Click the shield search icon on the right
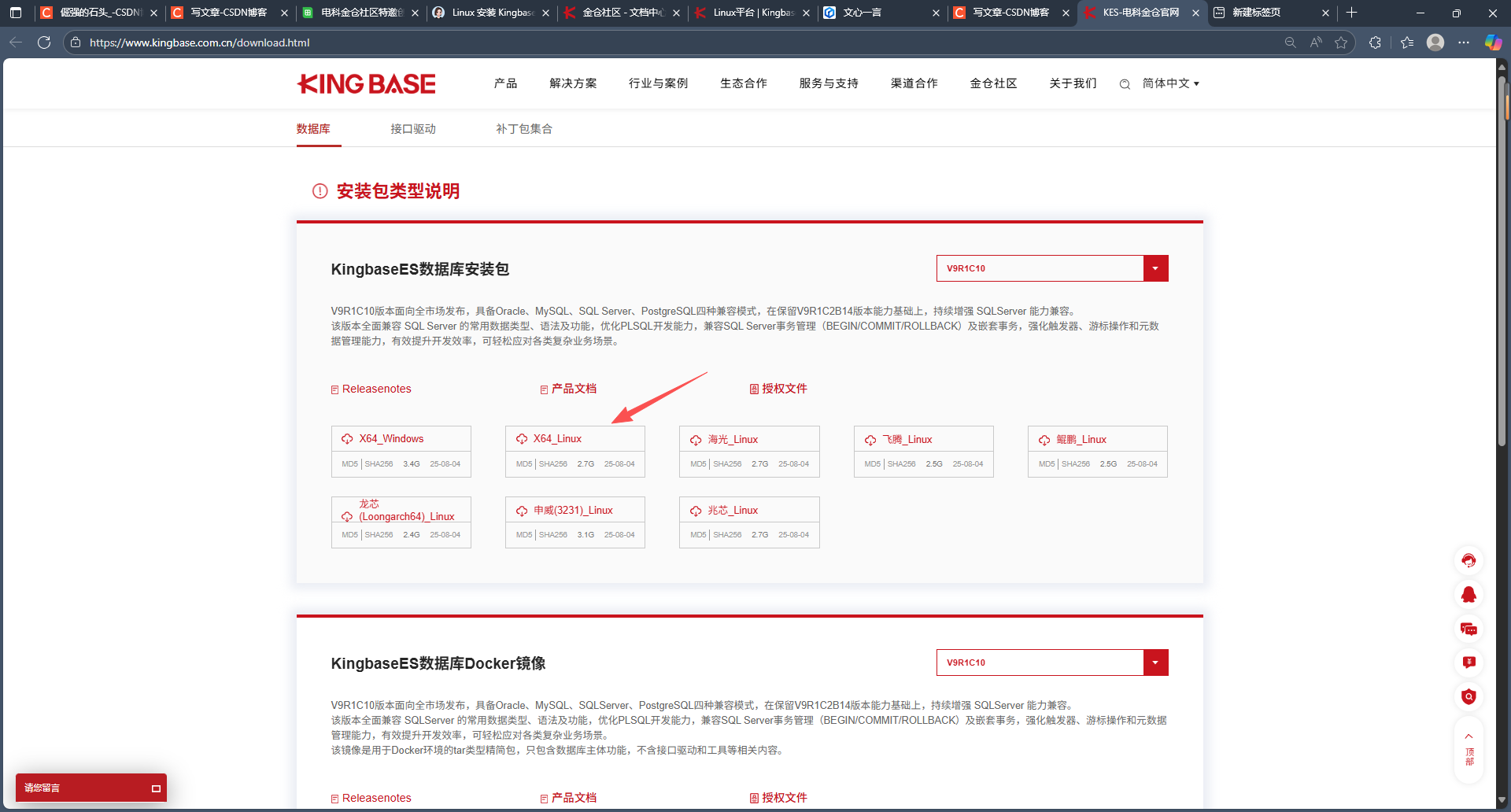The width and height of the screenshot is (1511, 812). coord(1469,697)
